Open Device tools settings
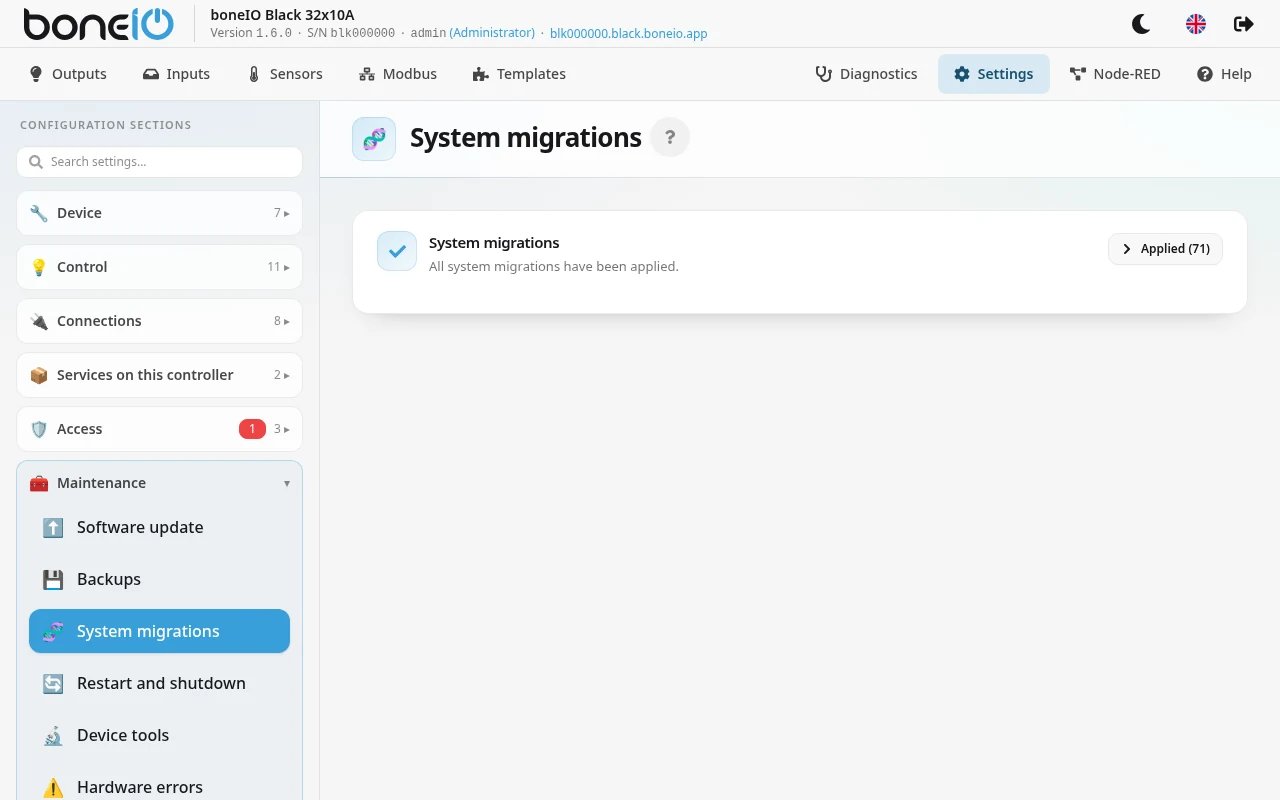The image size is (1280, 800). (160, 735)
